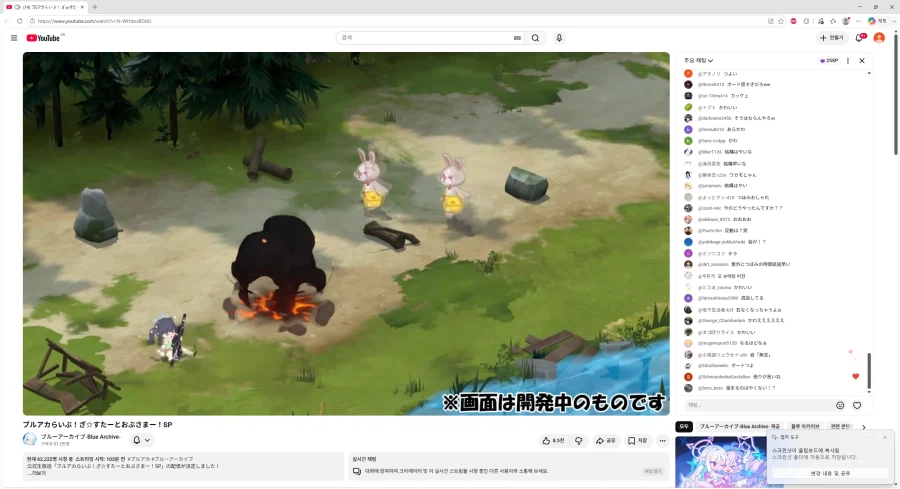Click the 채널 열기 button in chat info
Viewport: 900px width, 489px height.
pyautogui.click(x=653, y=471)
